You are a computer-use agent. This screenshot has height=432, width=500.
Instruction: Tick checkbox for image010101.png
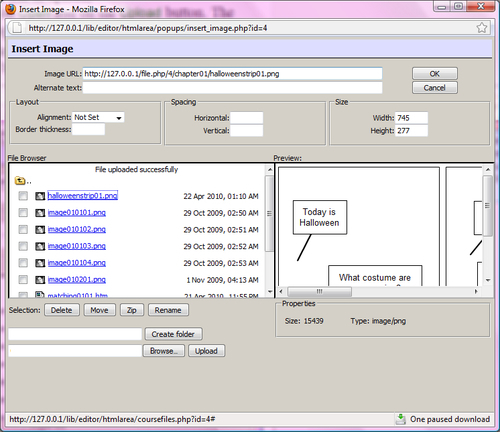tap(23, 212)
